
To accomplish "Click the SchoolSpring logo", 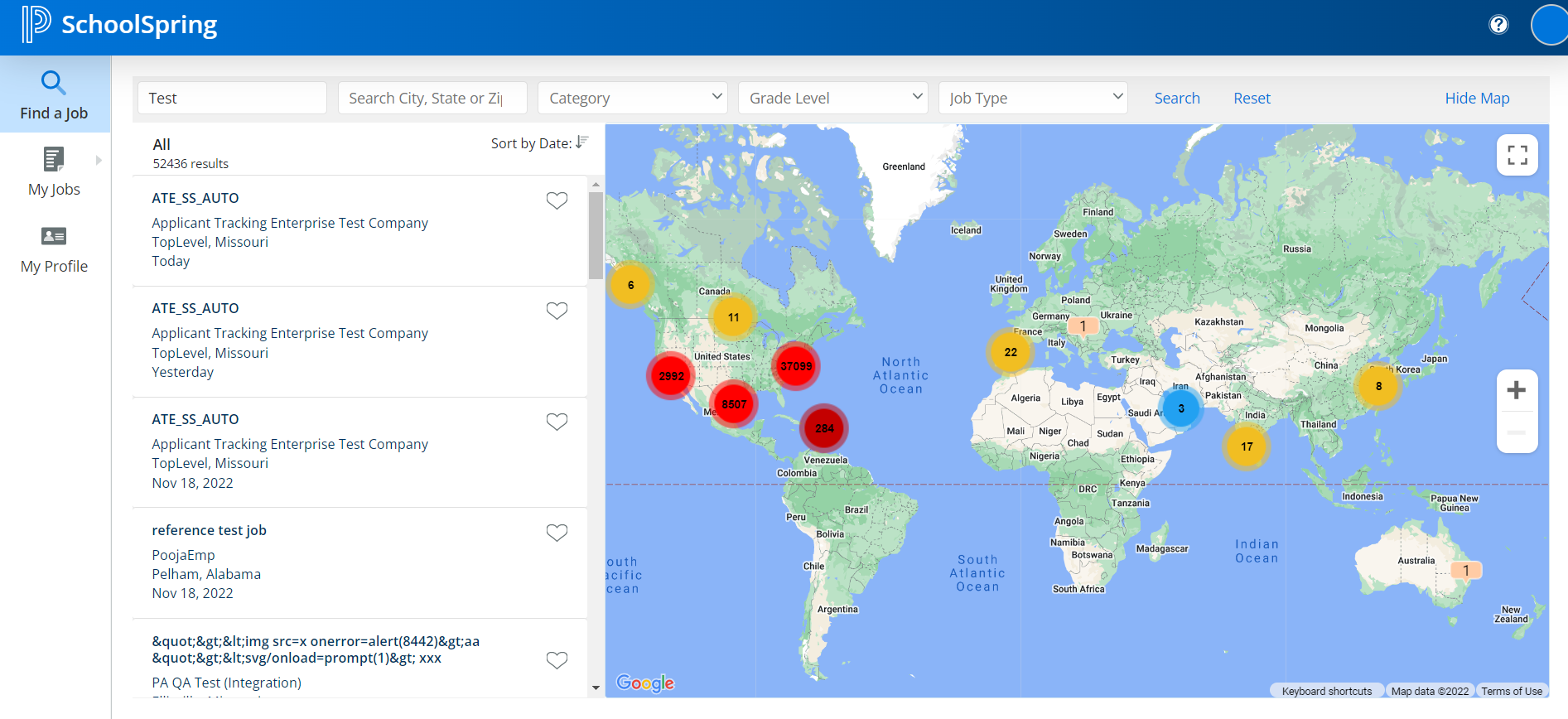I will 120,25.
